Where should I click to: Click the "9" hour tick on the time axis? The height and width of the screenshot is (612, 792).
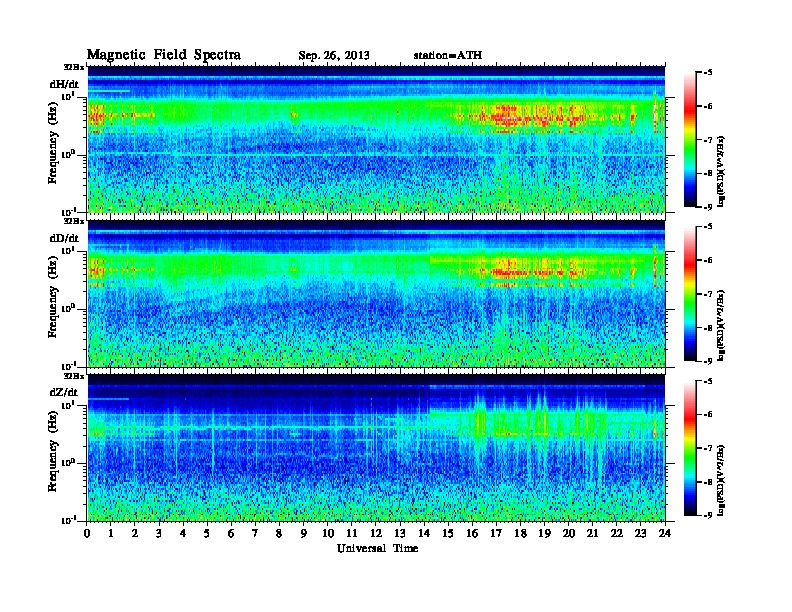point(304,533)
